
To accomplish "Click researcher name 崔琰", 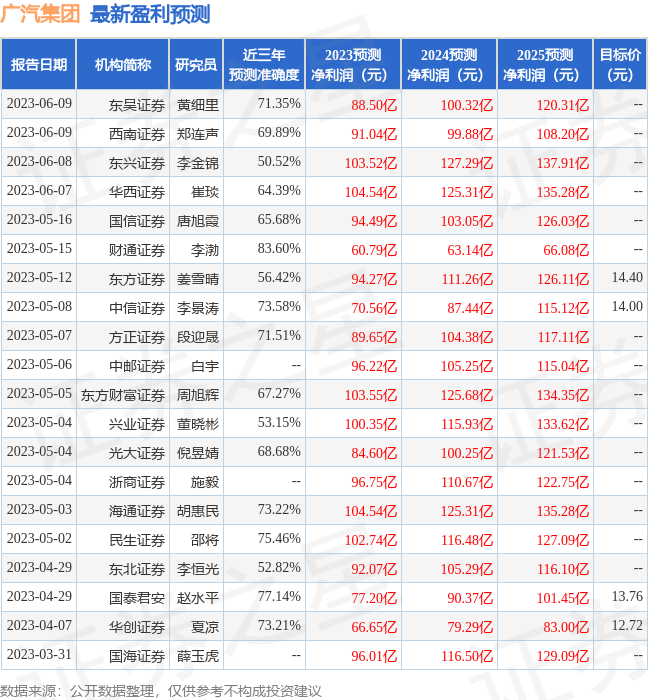I will click(205, 192).
